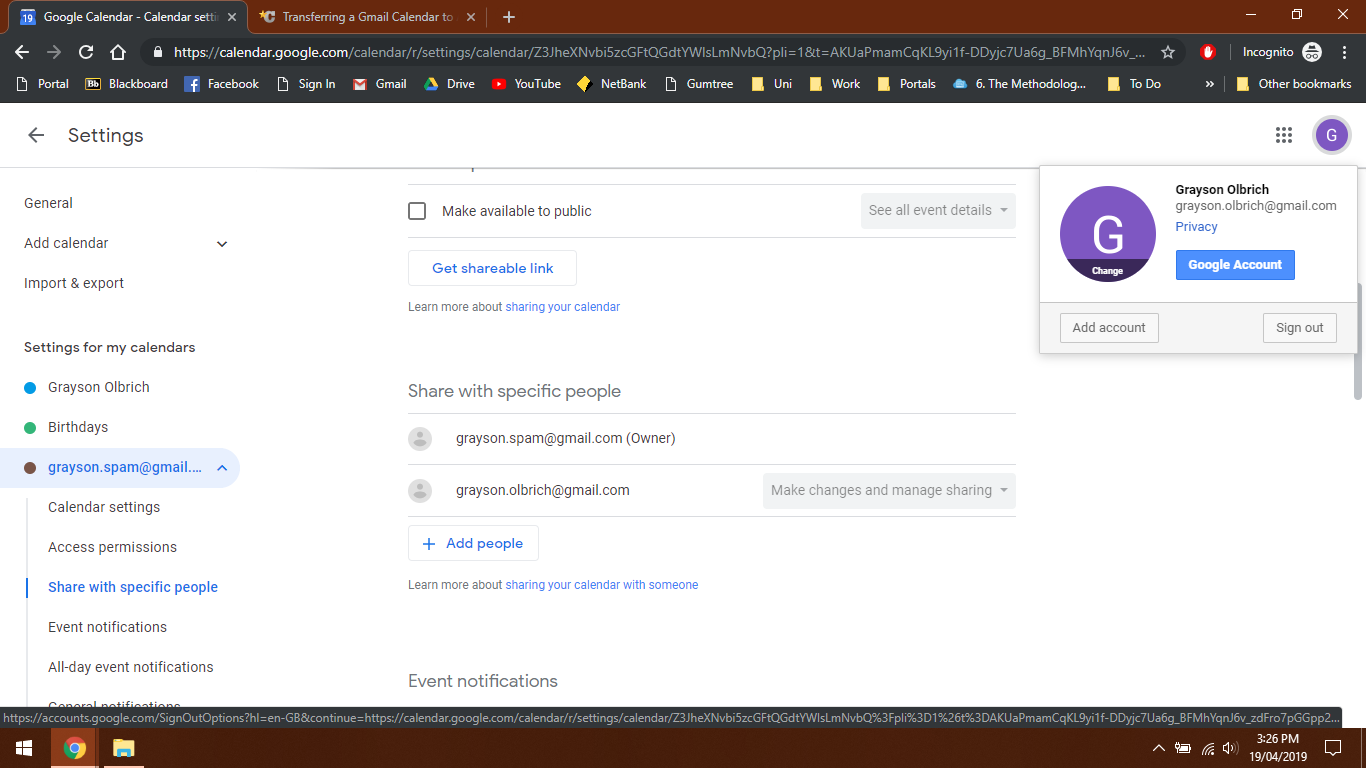Go to Event notifications section
Screen dimensions: 1366x768
[x=107, y=627]
